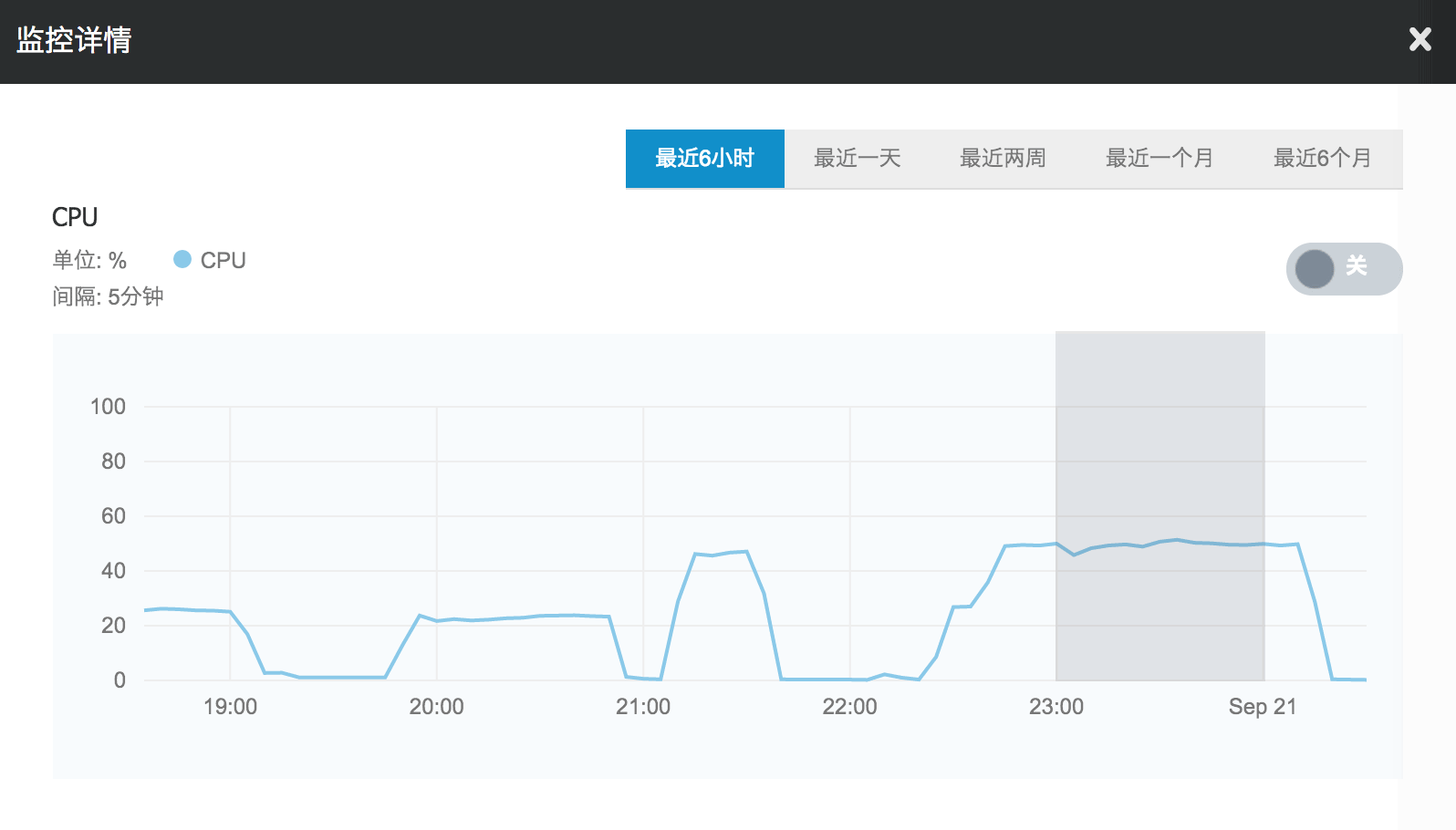This screenshot has height=830, width=1456.
Task: Choose the 最近6个月 tab
Action: 1322,159
